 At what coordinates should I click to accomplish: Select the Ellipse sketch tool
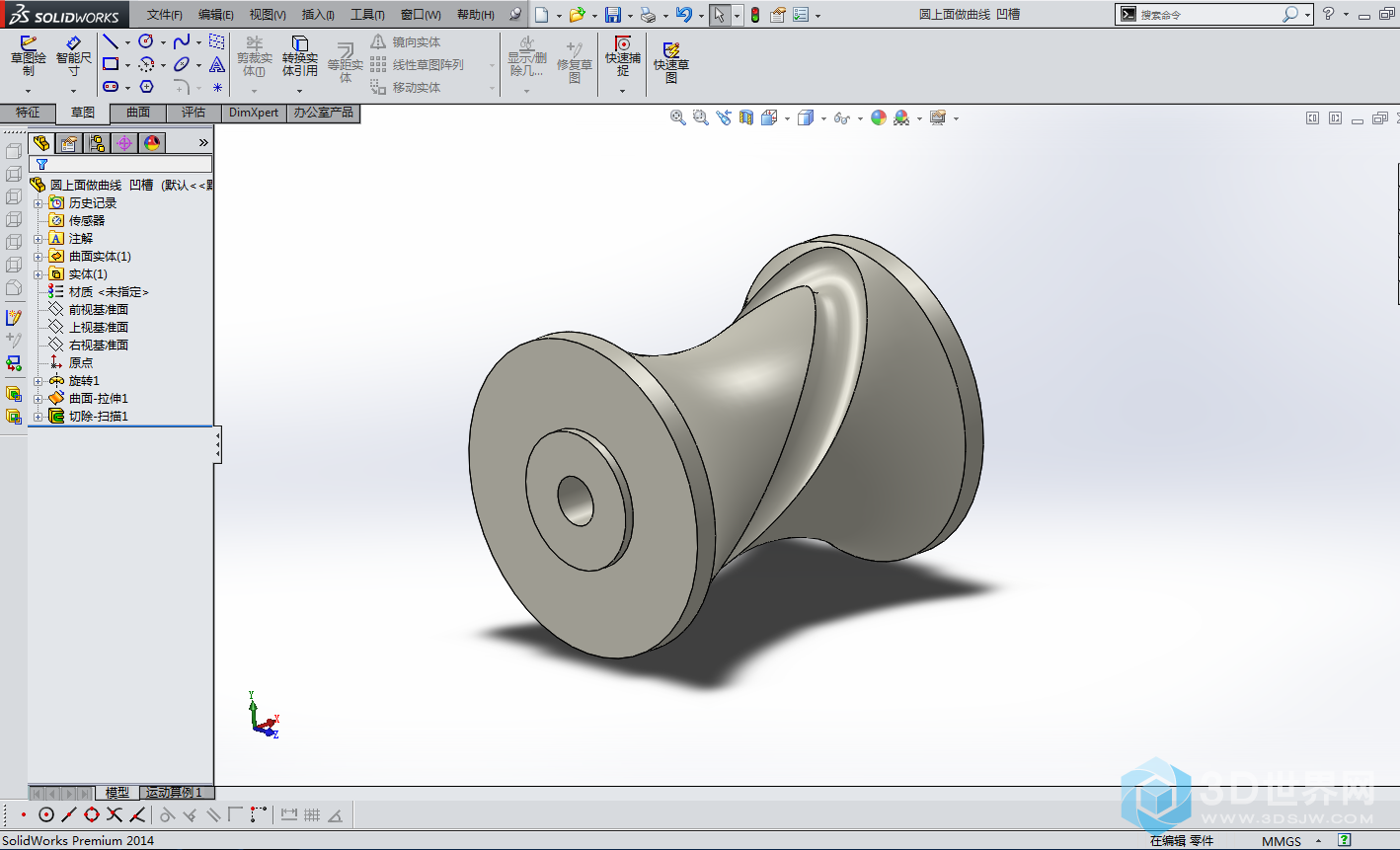(182, 64)
